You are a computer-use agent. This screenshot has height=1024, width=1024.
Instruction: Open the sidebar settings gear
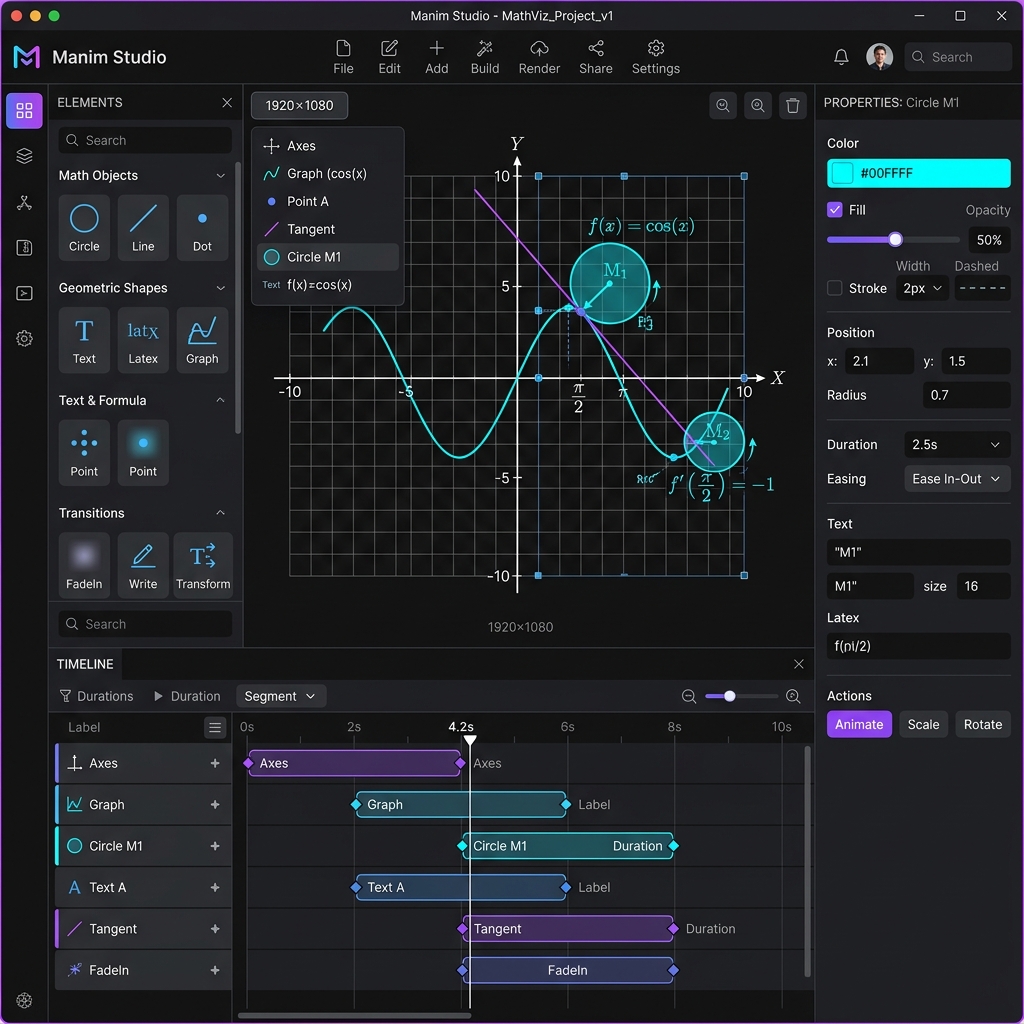click(x=24, y=338)
